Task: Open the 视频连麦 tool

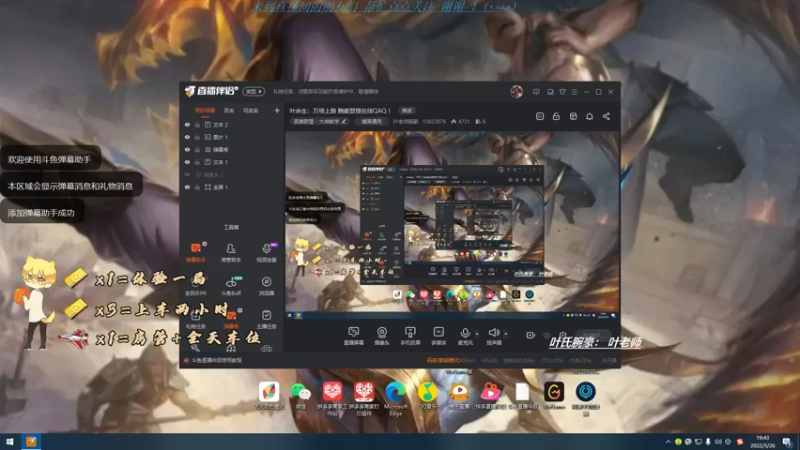Action: (x=266, y=252)
